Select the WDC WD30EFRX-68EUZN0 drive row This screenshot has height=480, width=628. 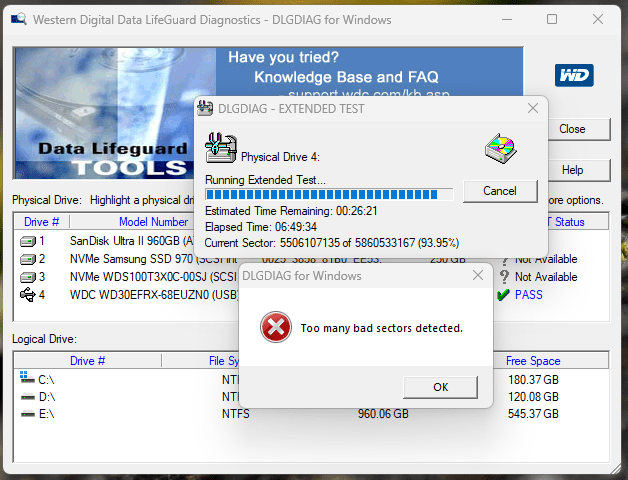point(128,295)
